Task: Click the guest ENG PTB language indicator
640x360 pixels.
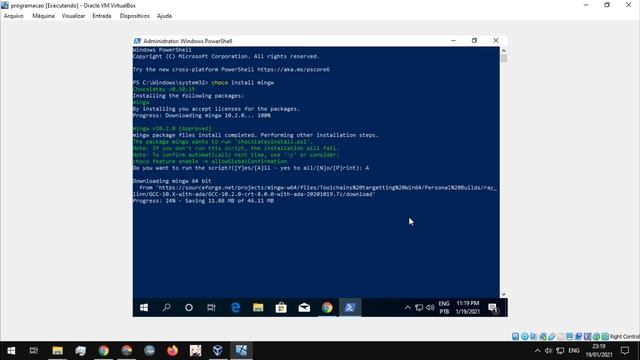Action: (444, 307)
